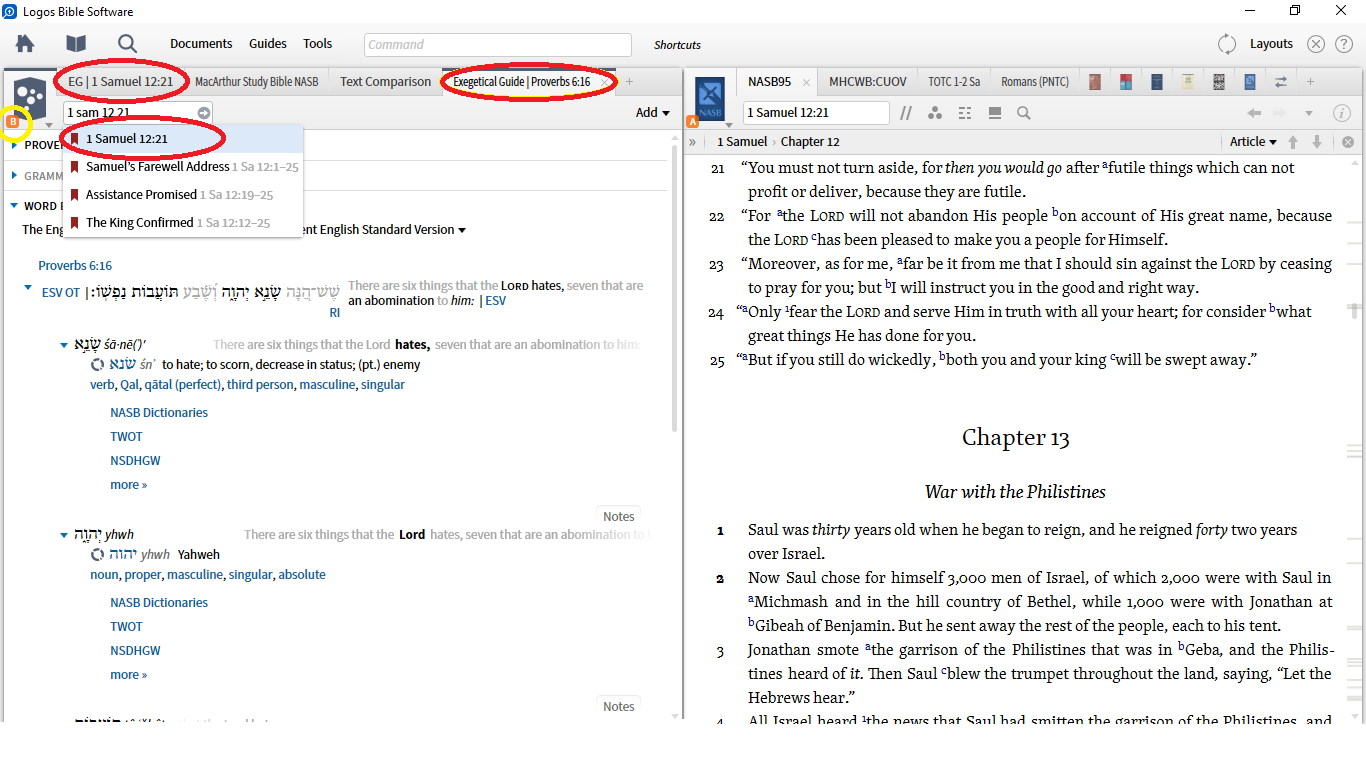Open the Guides menu
1366x768 pixels.
click(x=268, y=44)
